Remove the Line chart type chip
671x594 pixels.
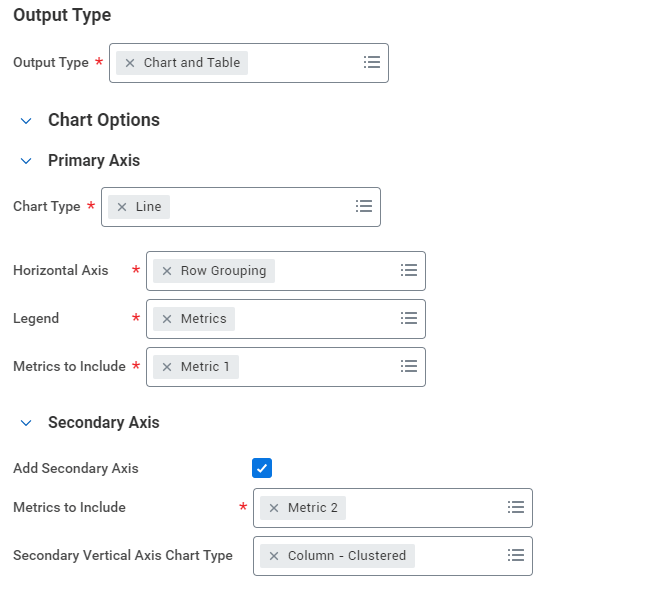[122, 207]
